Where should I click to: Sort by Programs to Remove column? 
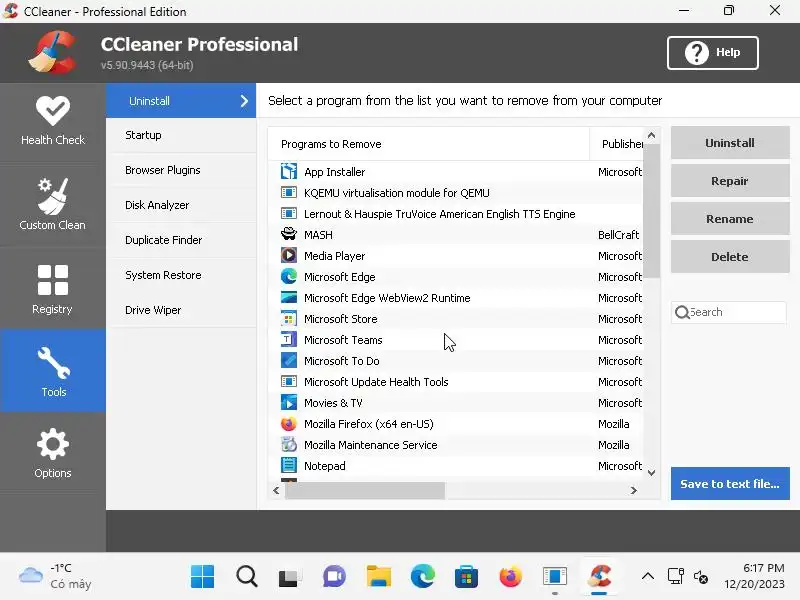429,144
